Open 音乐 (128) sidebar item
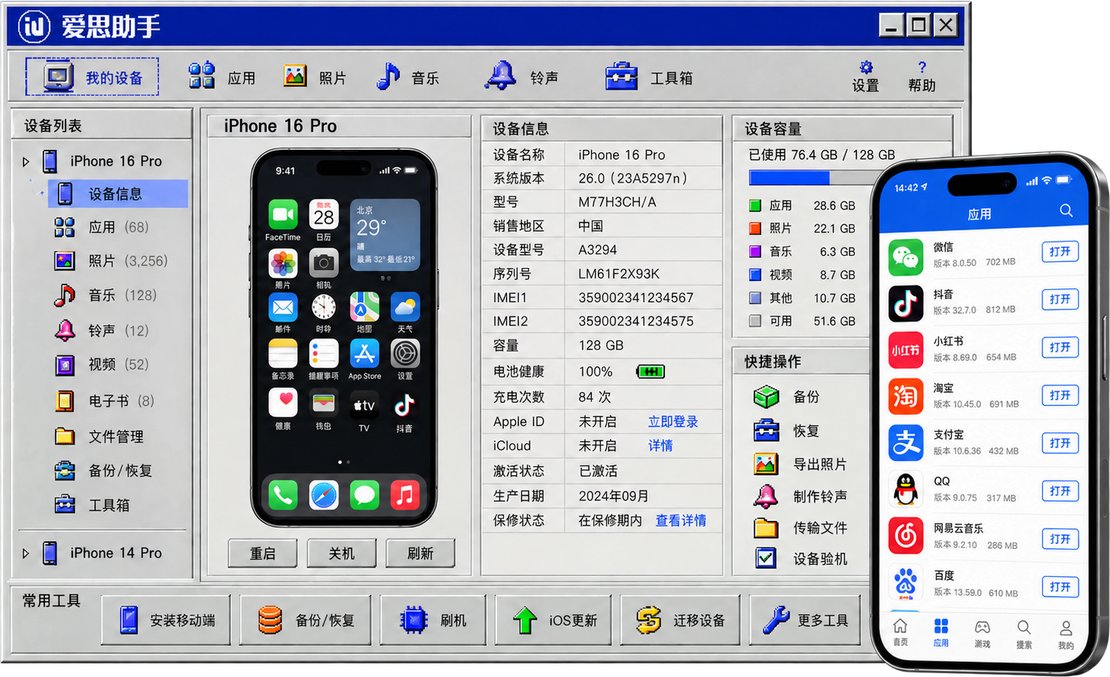This screenshot has width=1110, height=677. pyautogui.click(x=105, y=295)
